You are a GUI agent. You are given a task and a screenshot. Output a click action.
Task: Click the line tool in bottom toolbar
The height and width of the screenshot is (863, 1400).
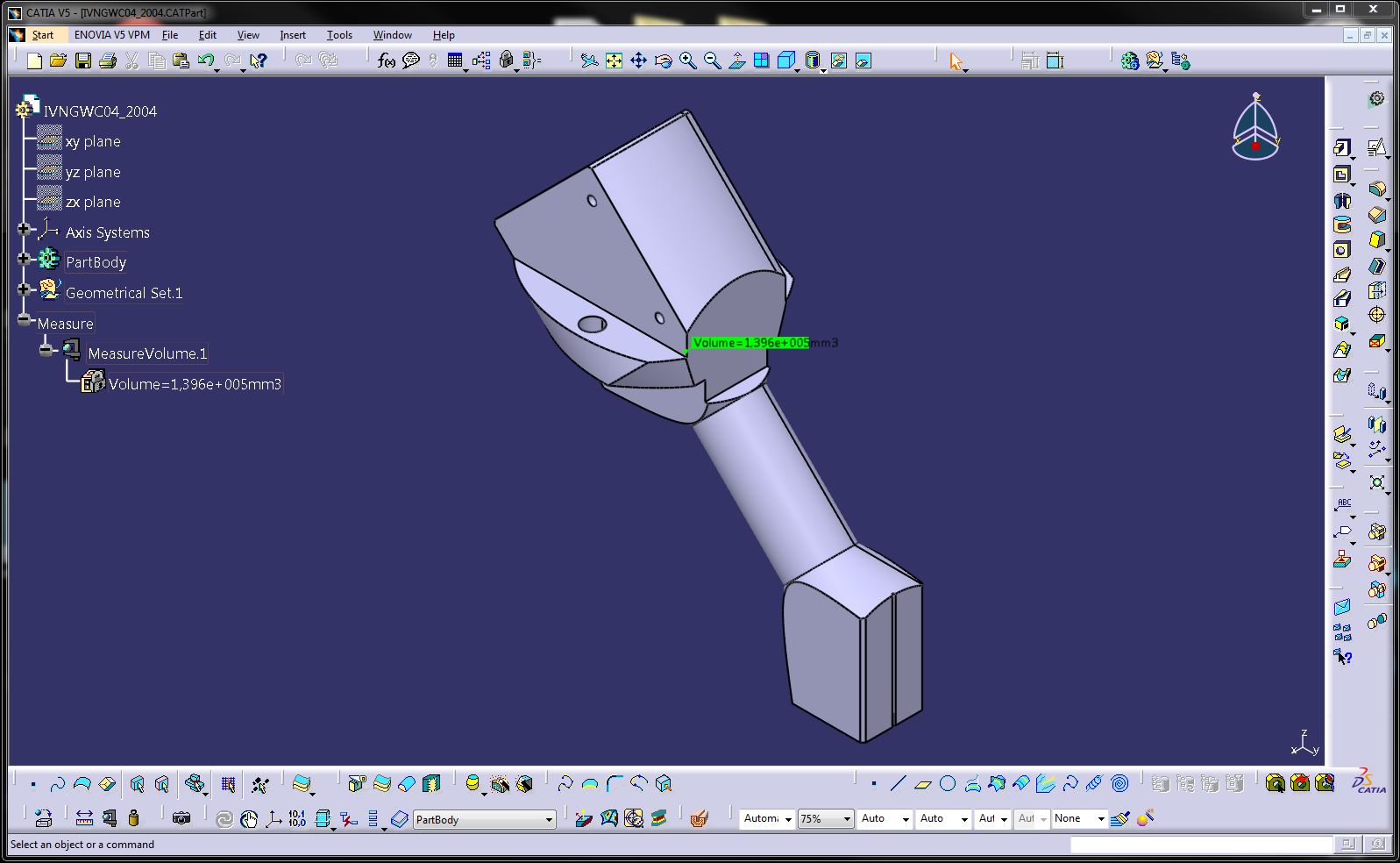(x=898, y=783)
